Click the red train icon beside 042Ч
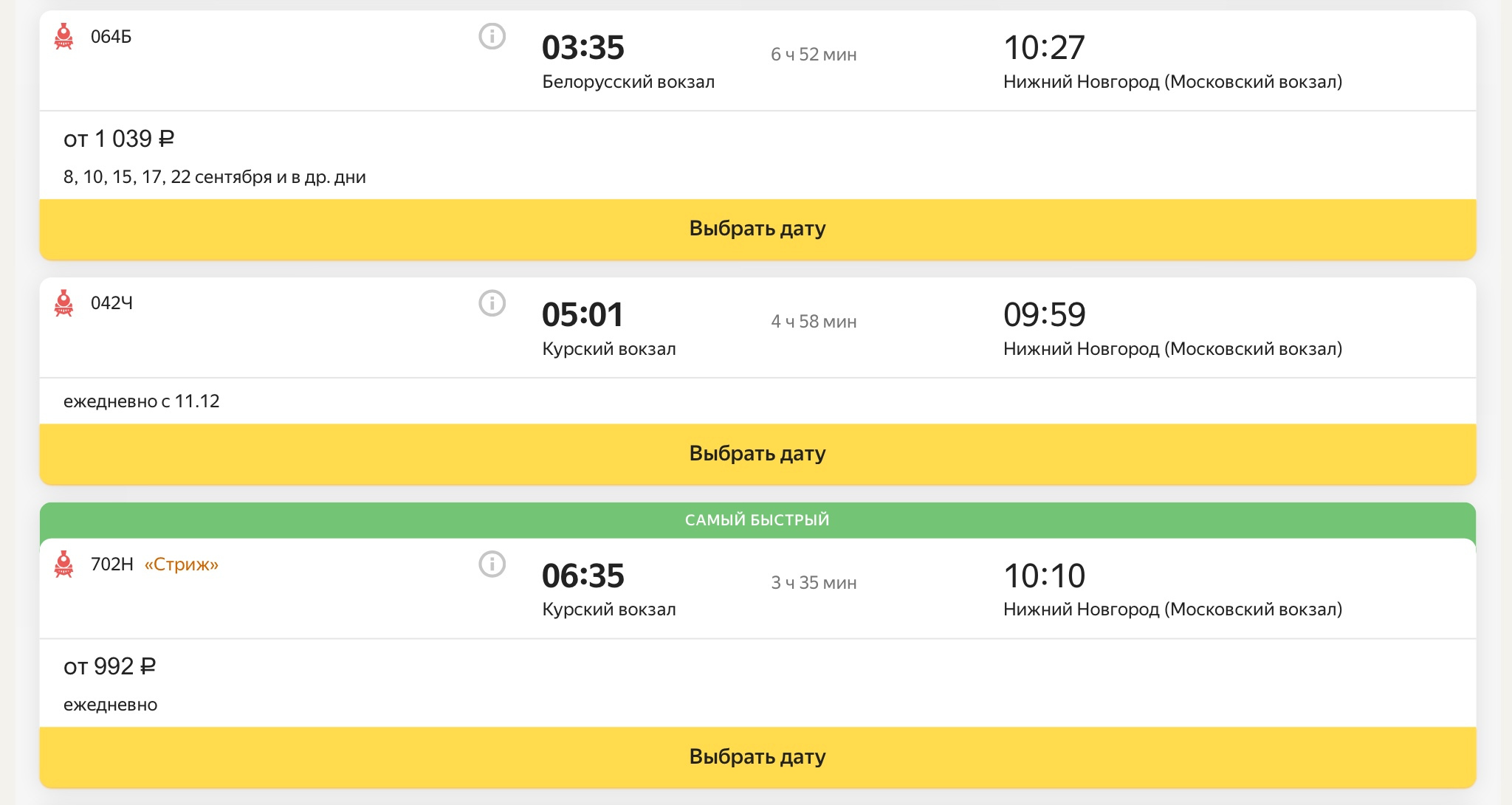This screenshot has height=805, width=1512. coord(64,303)
